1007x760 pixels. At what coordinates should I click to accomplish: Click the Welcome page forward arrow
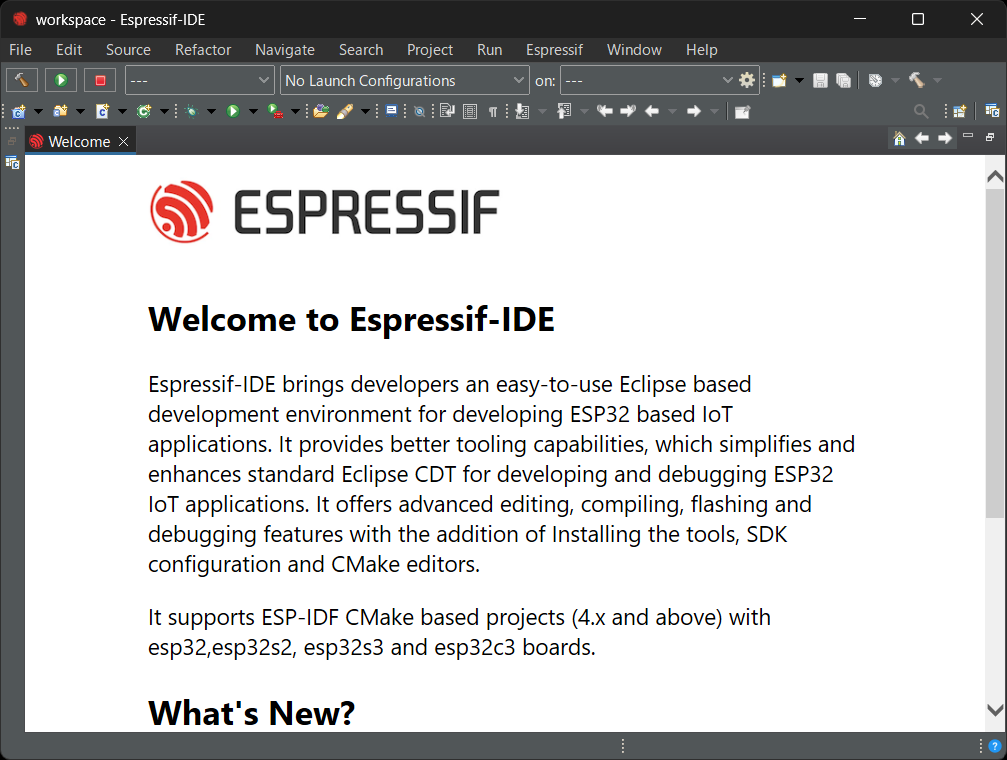pyautogui.click(x=945, y=138)
